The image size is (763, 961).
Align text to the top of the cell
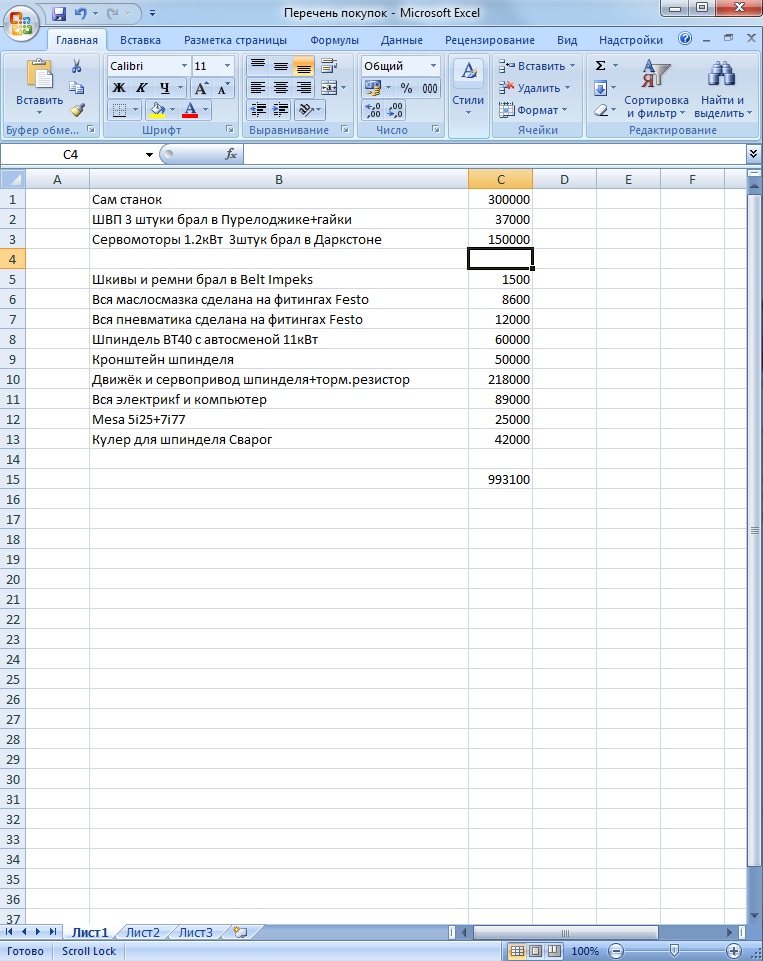pyautogui.click(x=258, y=66)
